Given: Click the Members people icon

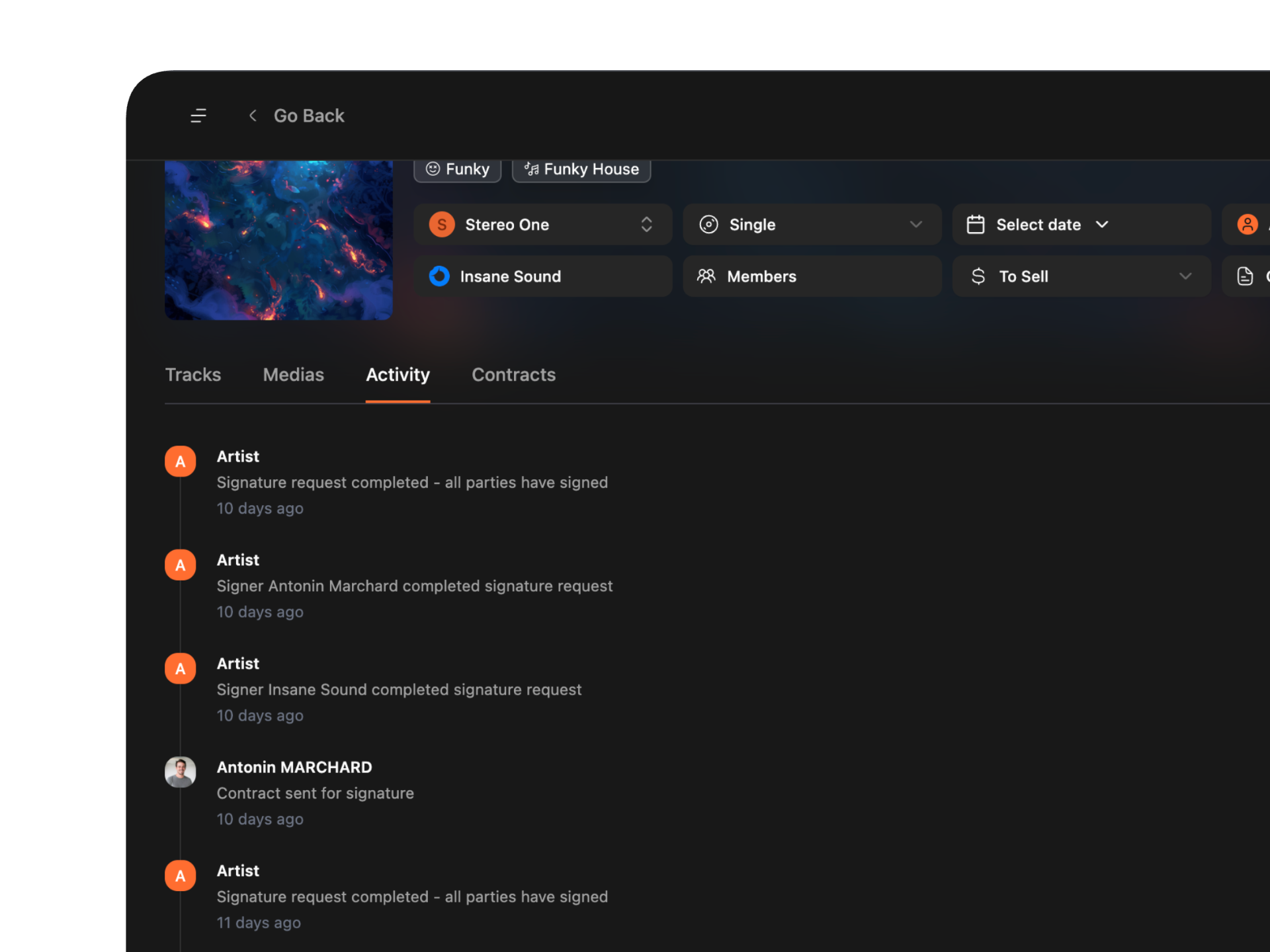Looking at the screenshot, I should [x=706, y=276].
